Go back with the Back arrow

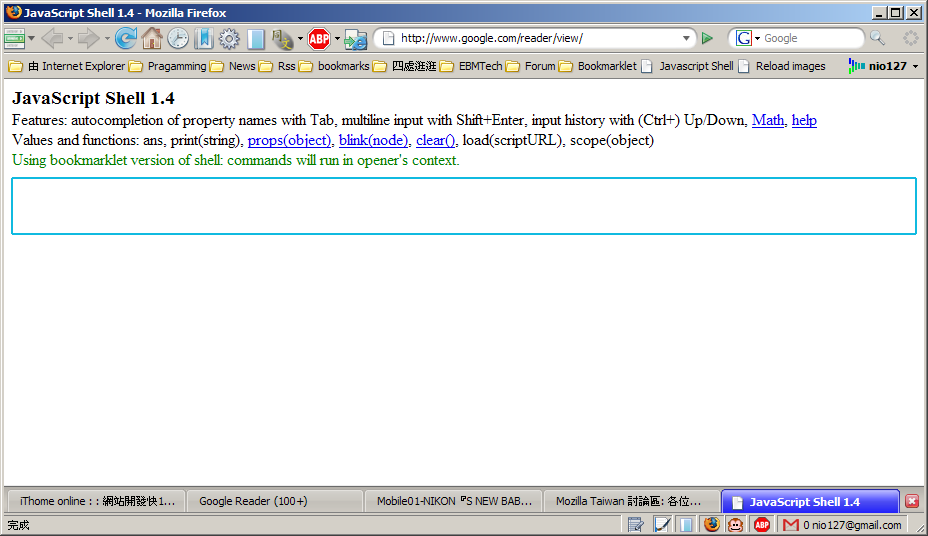pos(53,38)
